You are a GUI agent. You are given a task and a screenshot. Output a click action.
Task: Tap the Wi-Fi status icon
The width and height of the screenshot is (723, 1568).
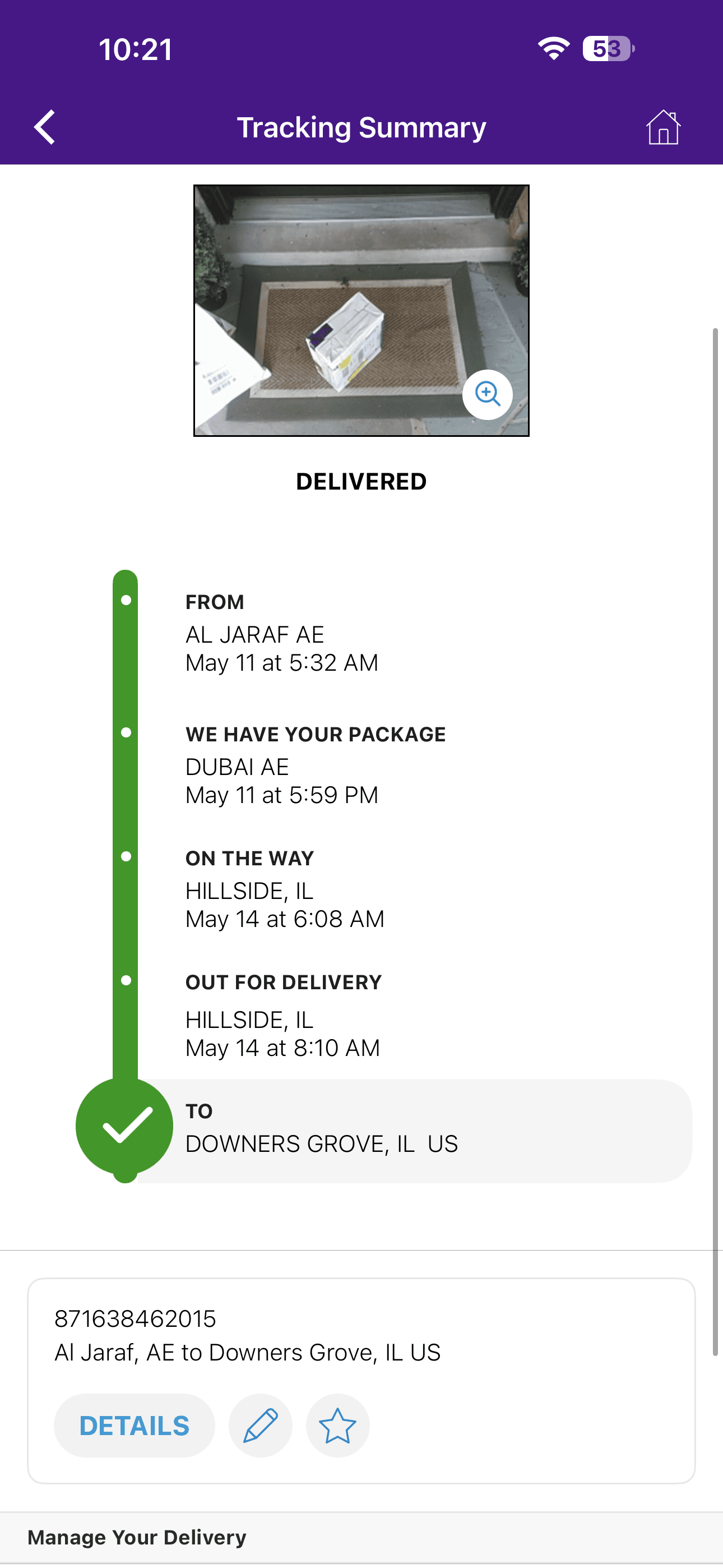(553, 49)
